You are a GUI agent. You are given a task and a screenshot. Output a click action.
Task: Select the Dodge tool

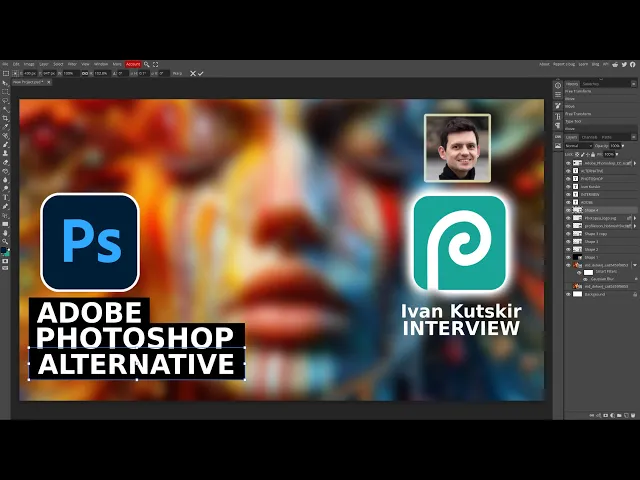(5, 189)
